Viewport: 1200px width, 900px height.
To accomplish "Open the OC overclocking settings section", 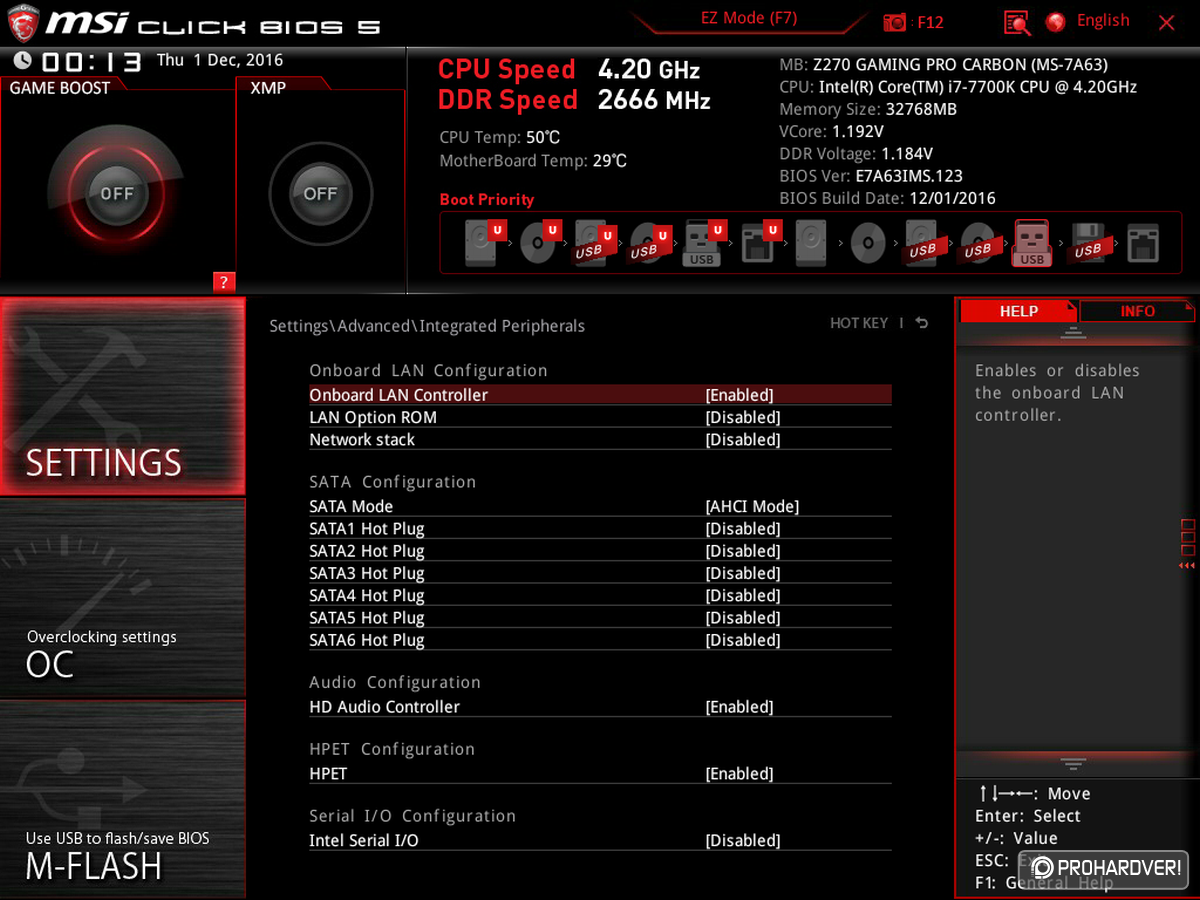I will [x=122, y=598].
